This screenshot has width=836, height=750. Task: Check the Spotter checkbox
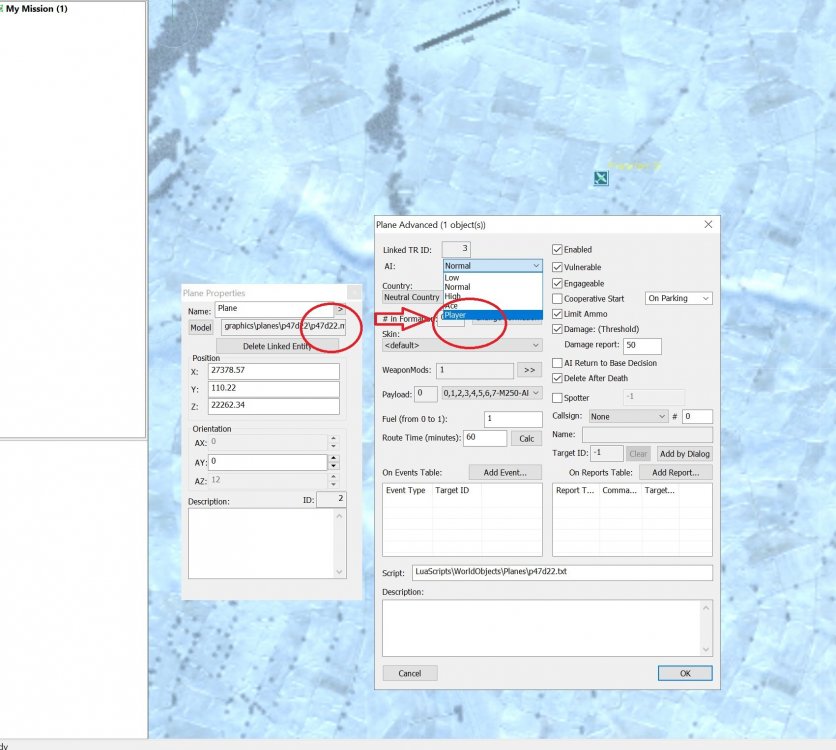[x=558, y=397]
